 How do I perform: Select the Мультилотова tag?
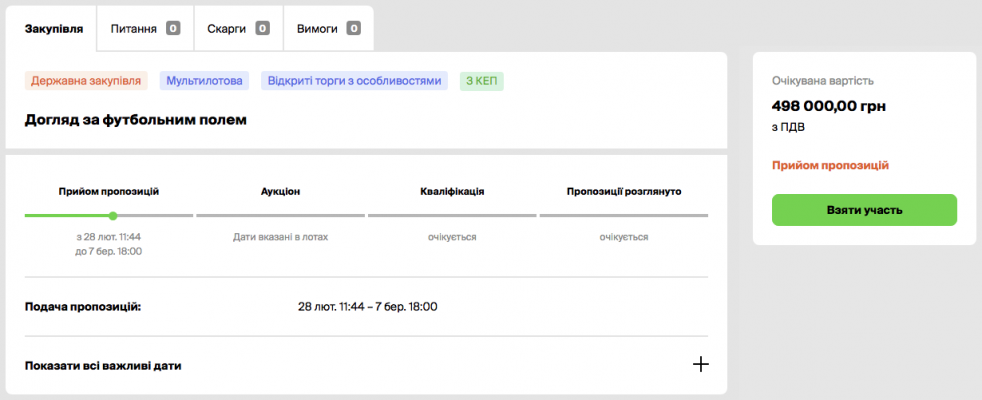[x=205, y=81]
